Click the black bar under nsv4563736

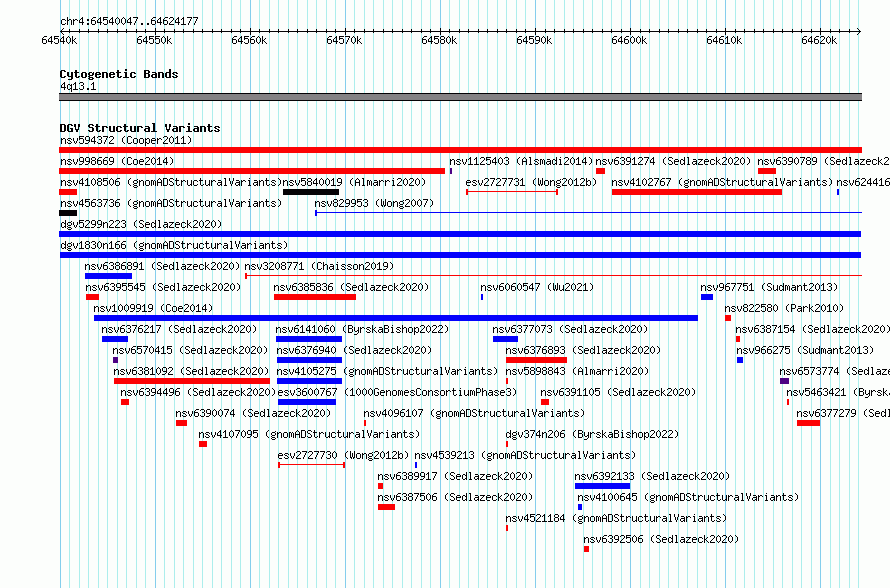coord(68,213)
